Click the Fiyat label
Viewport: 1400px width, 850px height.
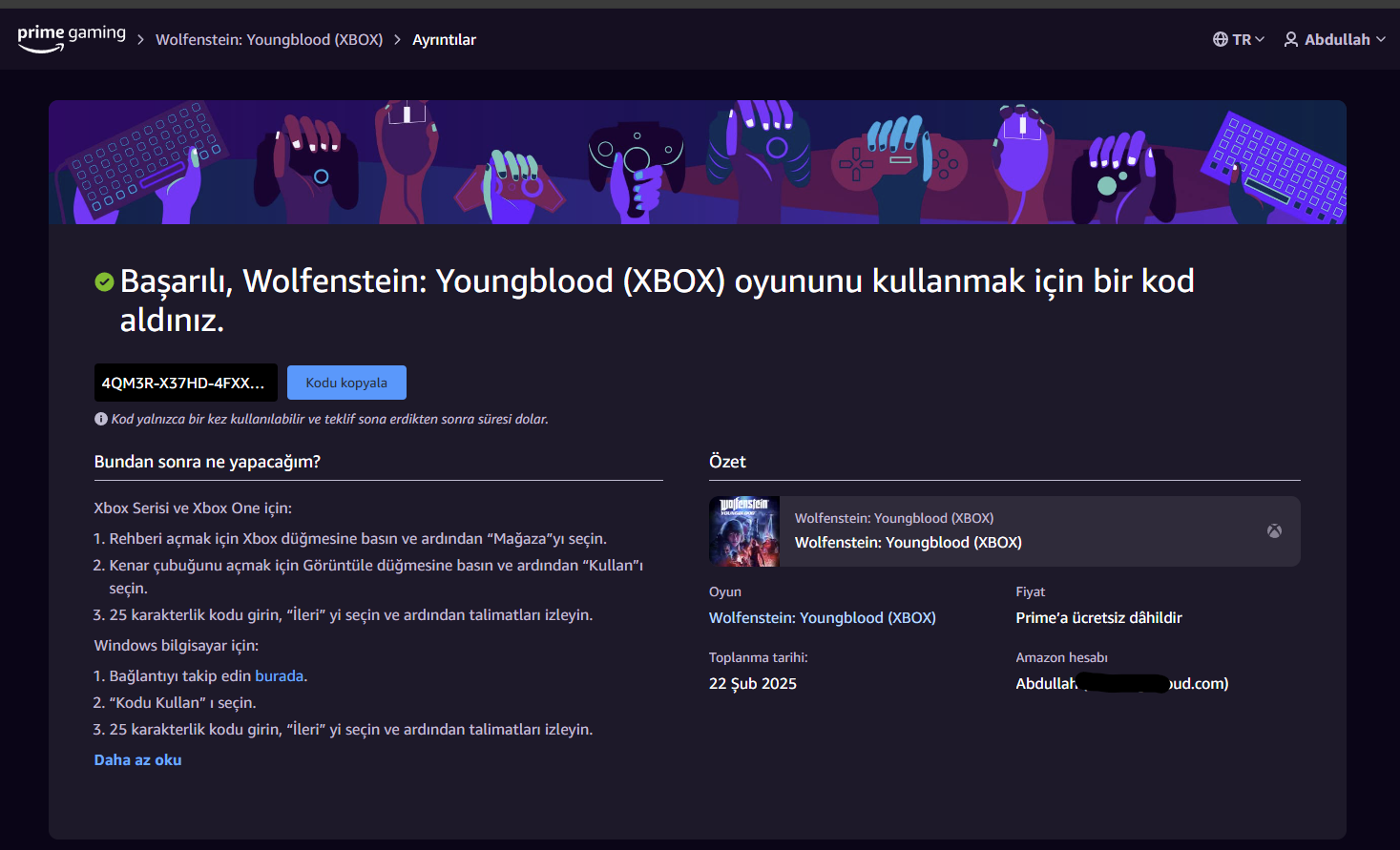[x=1031, y=591]
